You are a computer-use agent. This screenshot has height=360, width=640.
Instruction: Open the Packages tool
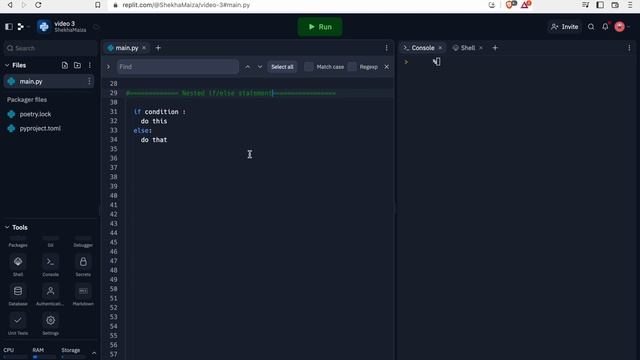coord(18,242)
